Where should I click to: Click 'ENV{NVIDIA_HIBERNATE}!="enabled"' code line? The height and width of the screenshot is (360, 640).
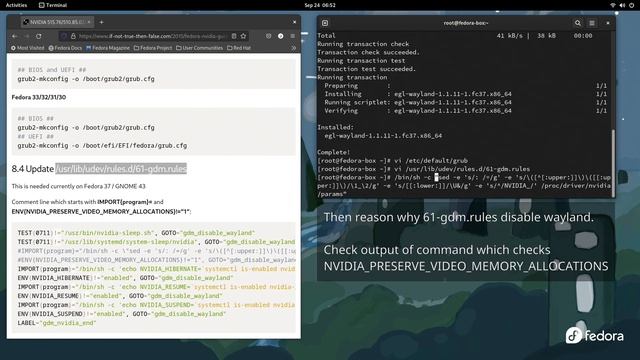(125, 278)
